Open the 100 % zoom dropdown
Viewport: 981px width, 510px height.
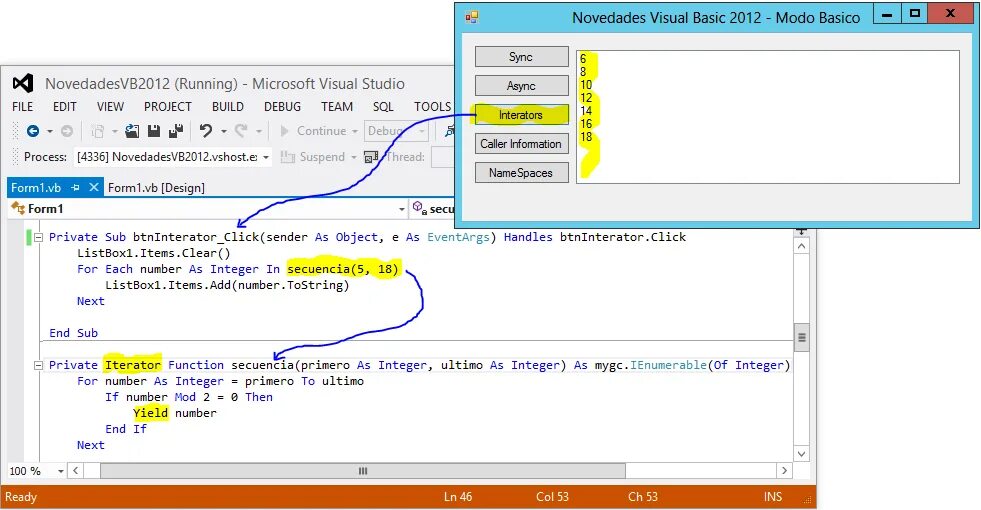click(x=61, y=471)
